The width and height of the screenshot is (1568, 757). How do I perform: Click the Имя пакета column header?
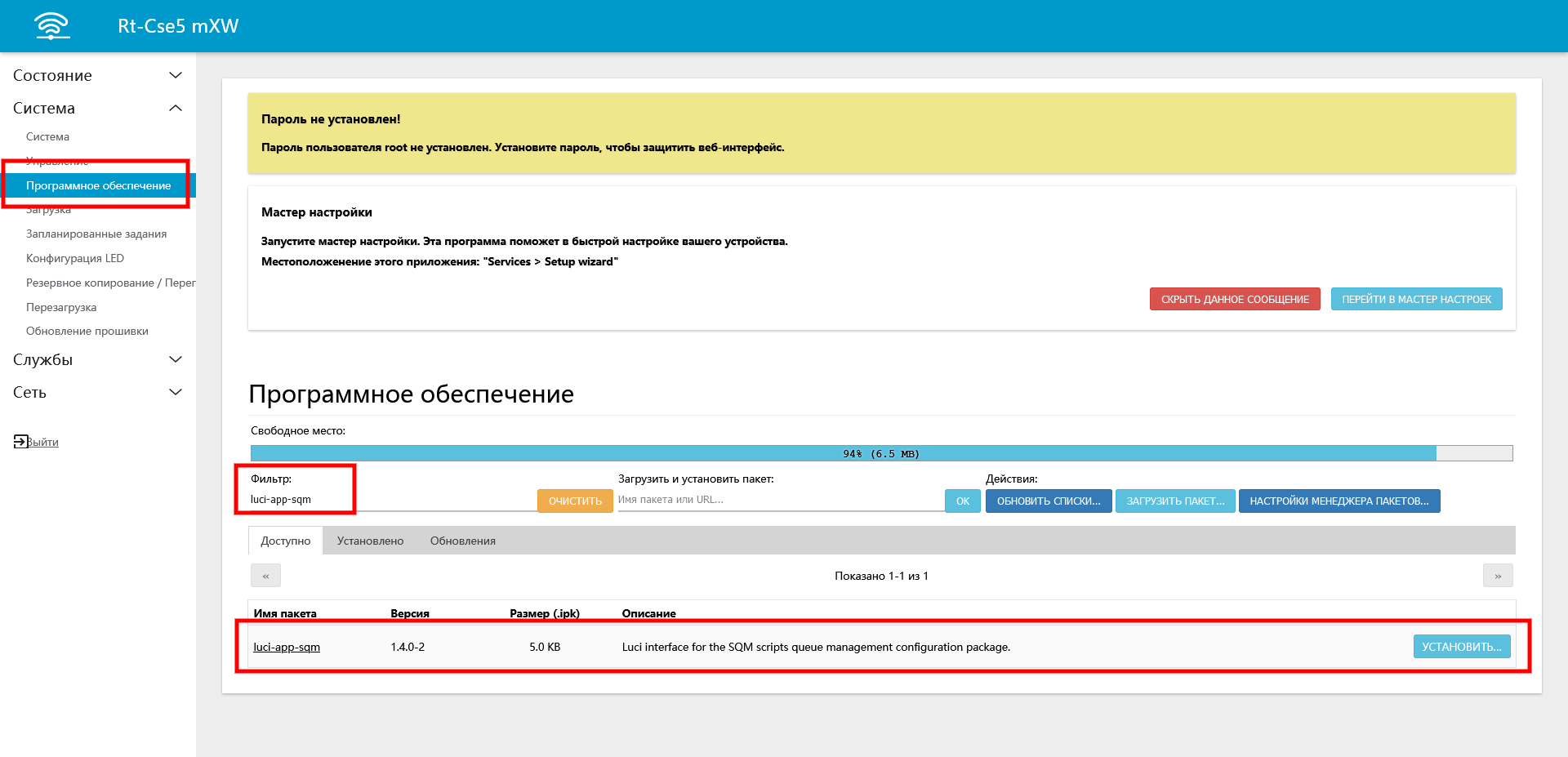point(285,613)
